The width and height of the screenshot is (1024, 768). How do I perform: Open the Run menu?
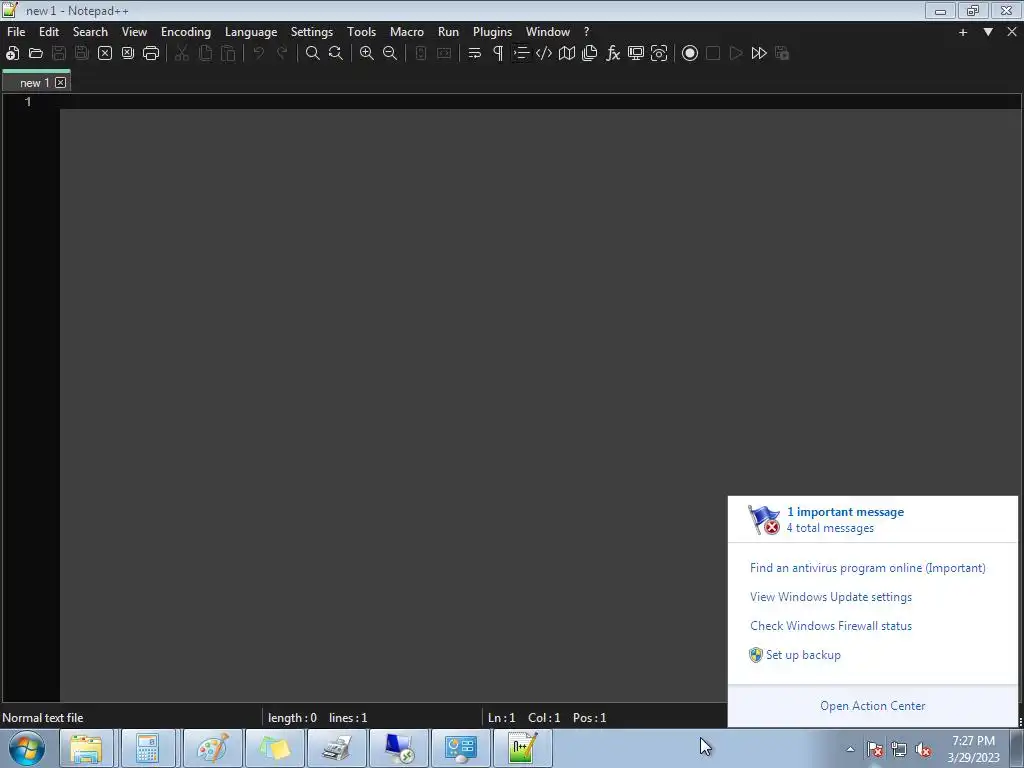tap(448, 32)
